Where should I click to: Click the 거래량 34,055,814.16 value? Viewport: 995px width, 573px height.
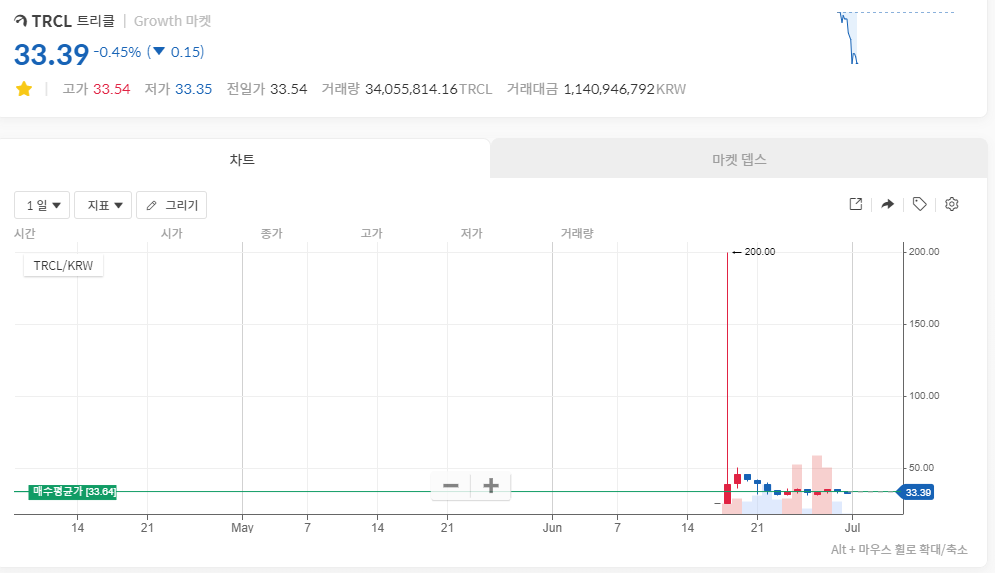[x=411, y=89]
